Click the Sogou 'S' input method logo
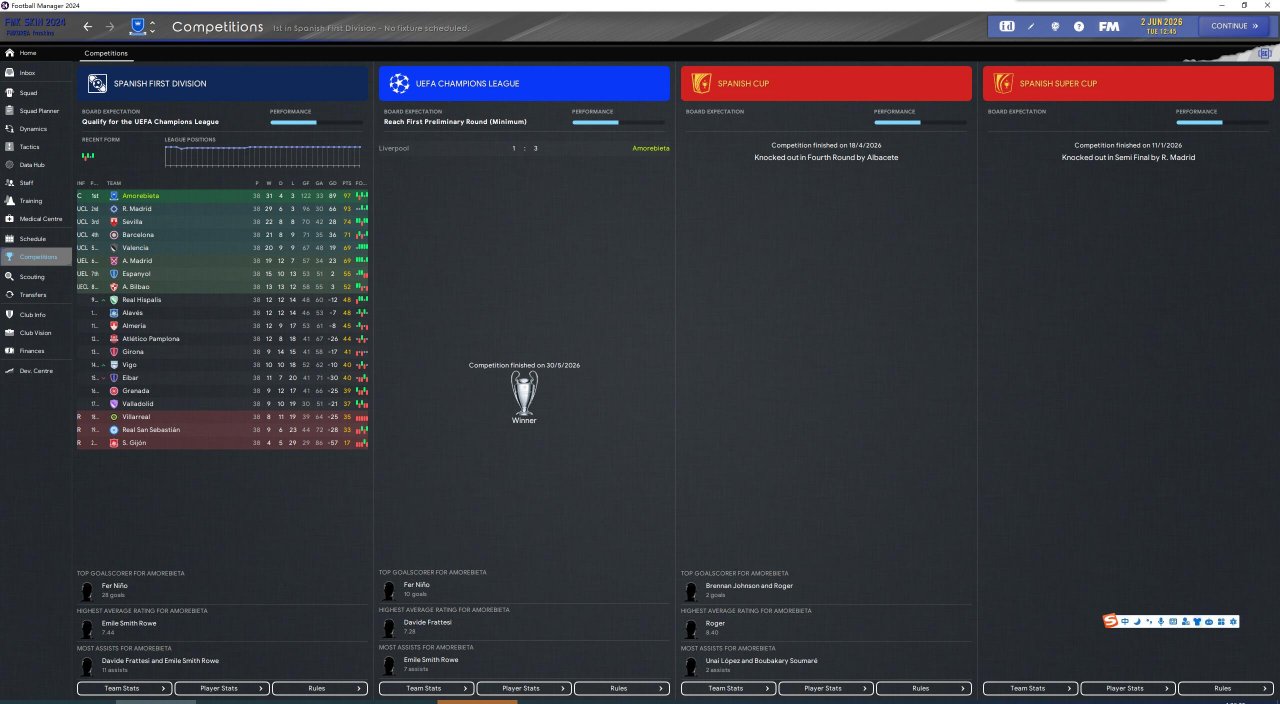This screenshot has width=1280, height=704. [1110, 622]
